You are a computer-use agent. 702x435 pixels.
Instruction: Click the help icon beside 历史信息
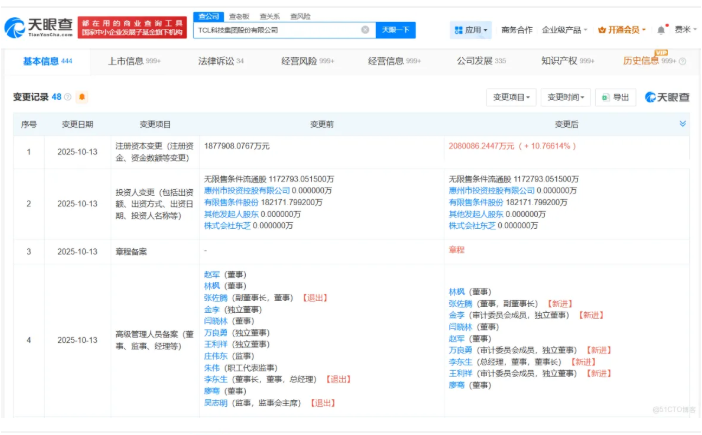683,62
